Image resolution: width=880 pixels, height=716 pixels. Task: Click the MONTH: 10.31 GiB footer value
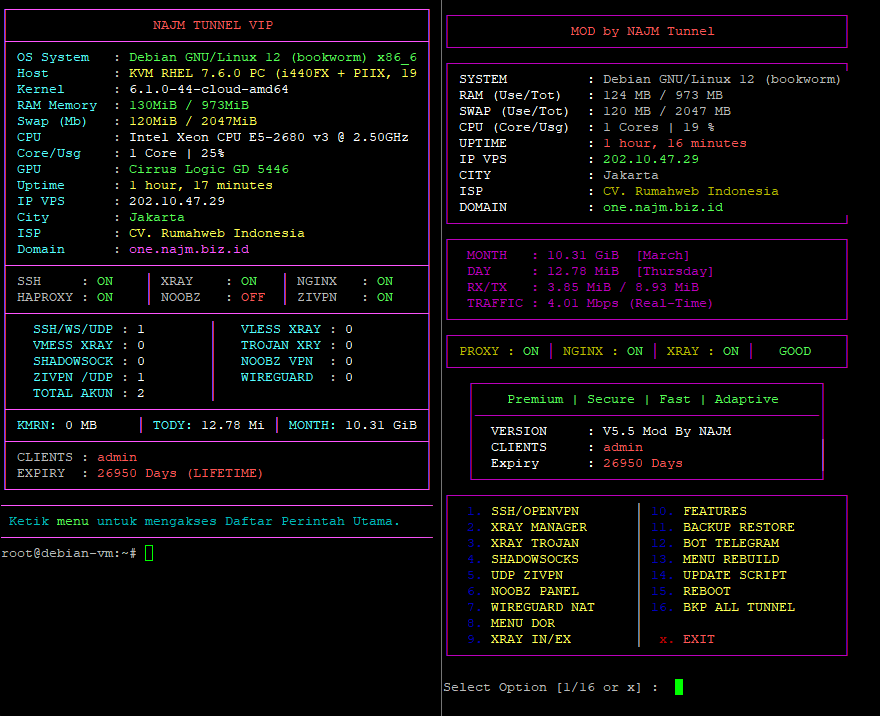tap(353, 425)
